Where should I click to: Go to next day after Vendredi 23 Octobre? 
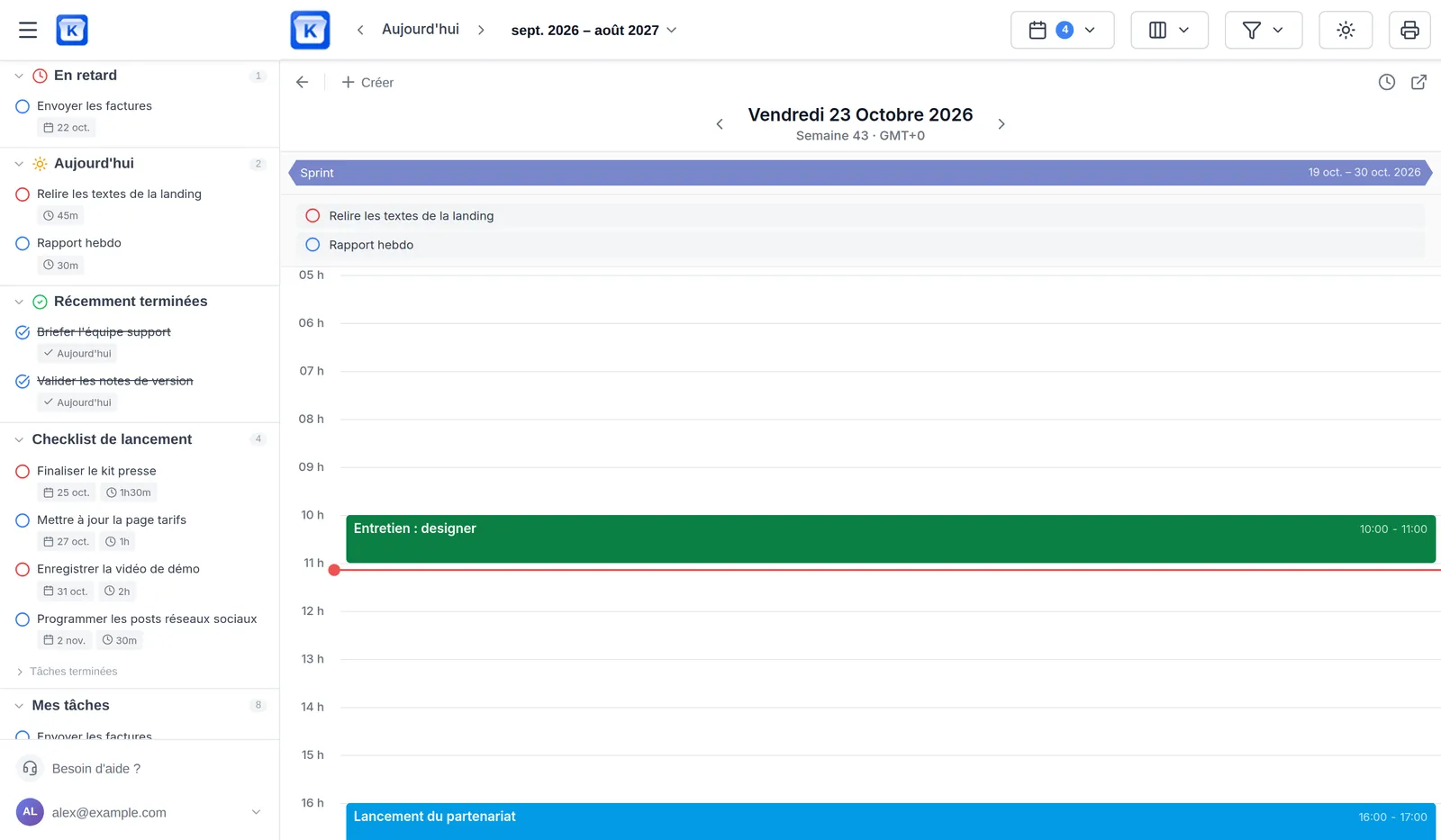[1001, 124]
